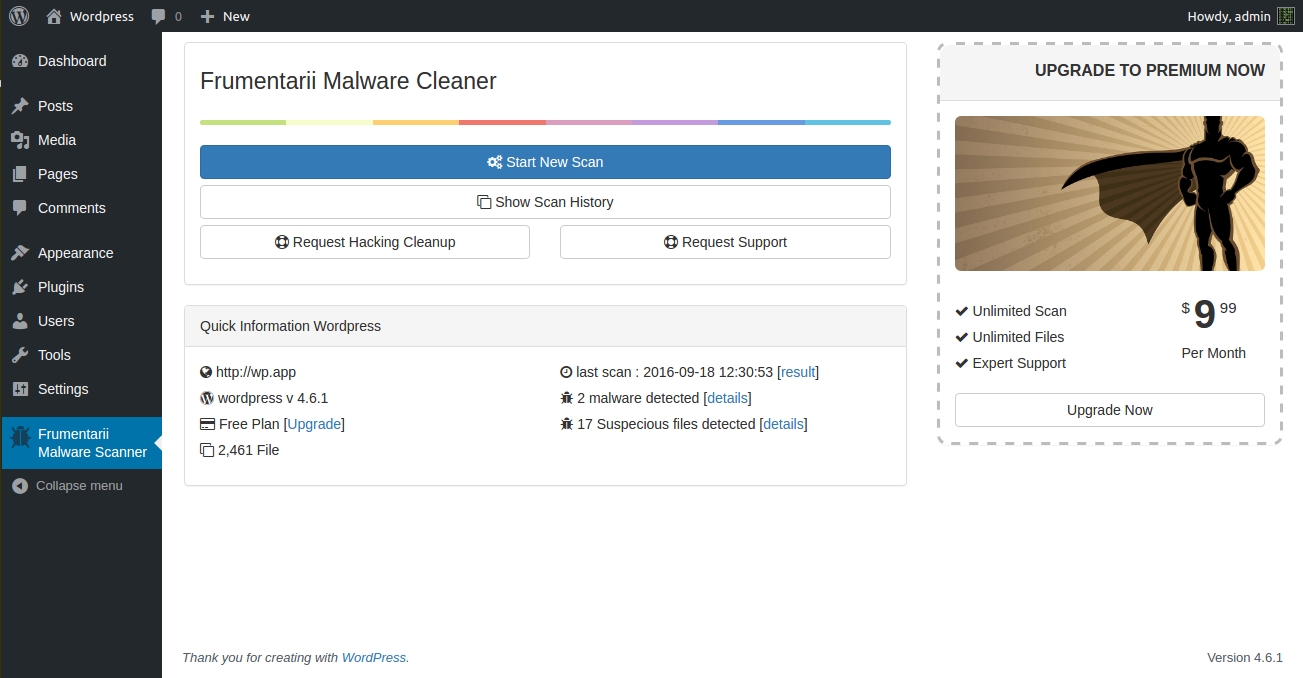The height and width of the screenshot is (678, 1303).
Task: Collapse the admin sidebar menu
Action: pyautogui.click(x=68, y=486)
